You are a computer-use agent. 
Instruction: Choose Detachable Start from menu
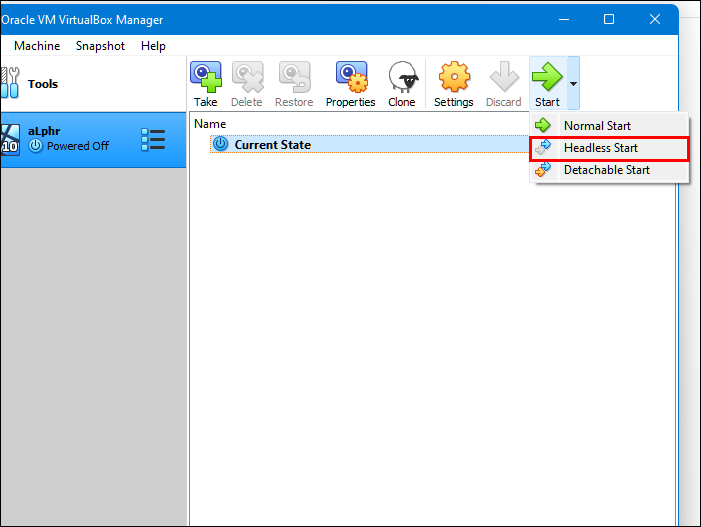[x=609, y=170]
